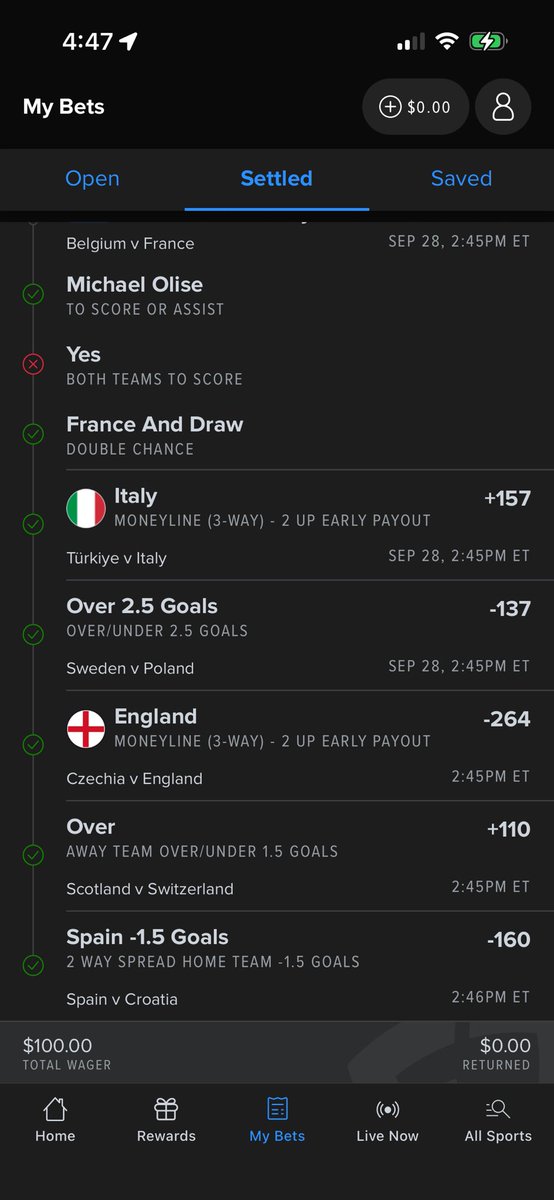Open the Türkiye v Italy match
The image size is (554, 1200).
116,558
